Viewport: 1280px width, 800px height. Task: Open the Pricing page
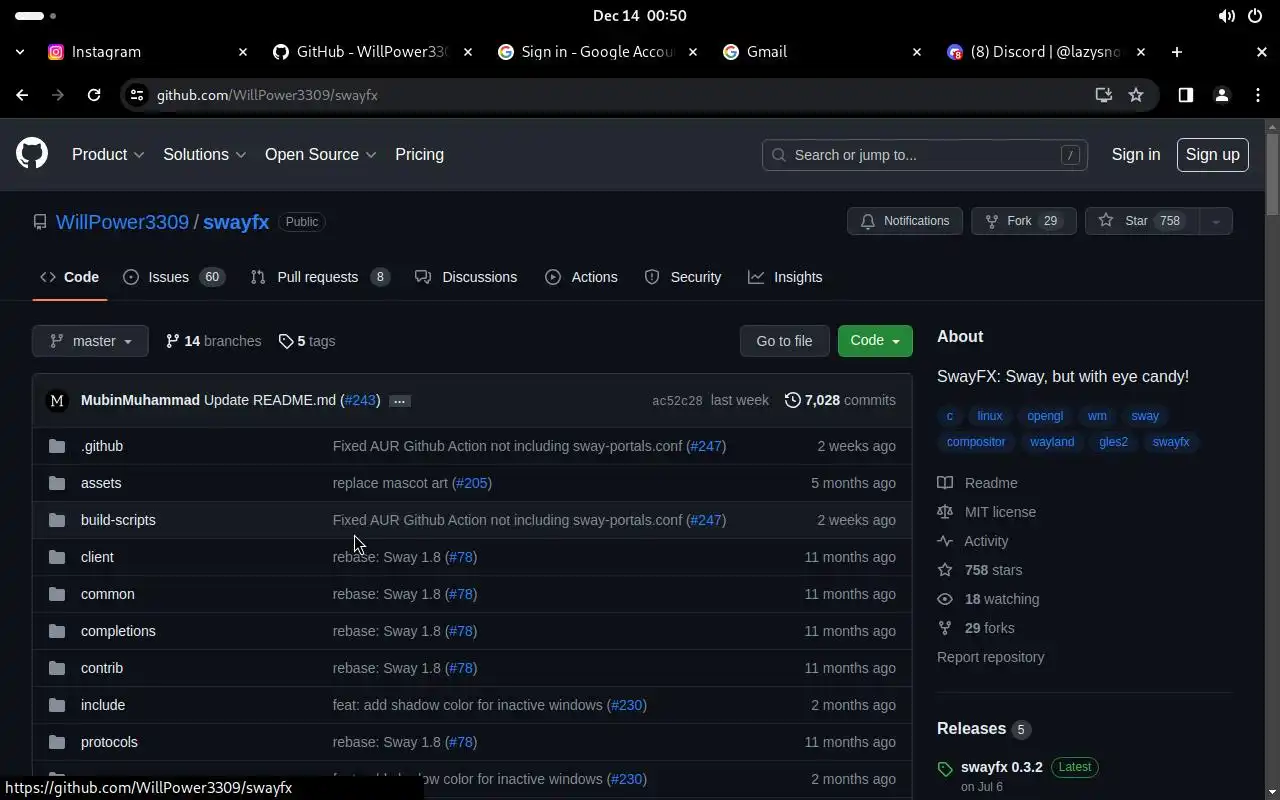[419, 155]
